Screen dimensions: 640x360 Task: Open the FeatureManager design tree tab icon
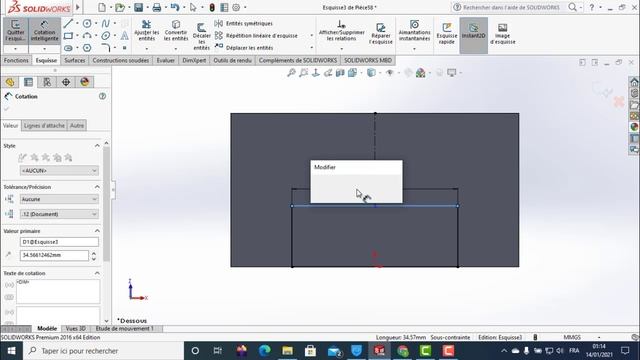coord(10,82)
